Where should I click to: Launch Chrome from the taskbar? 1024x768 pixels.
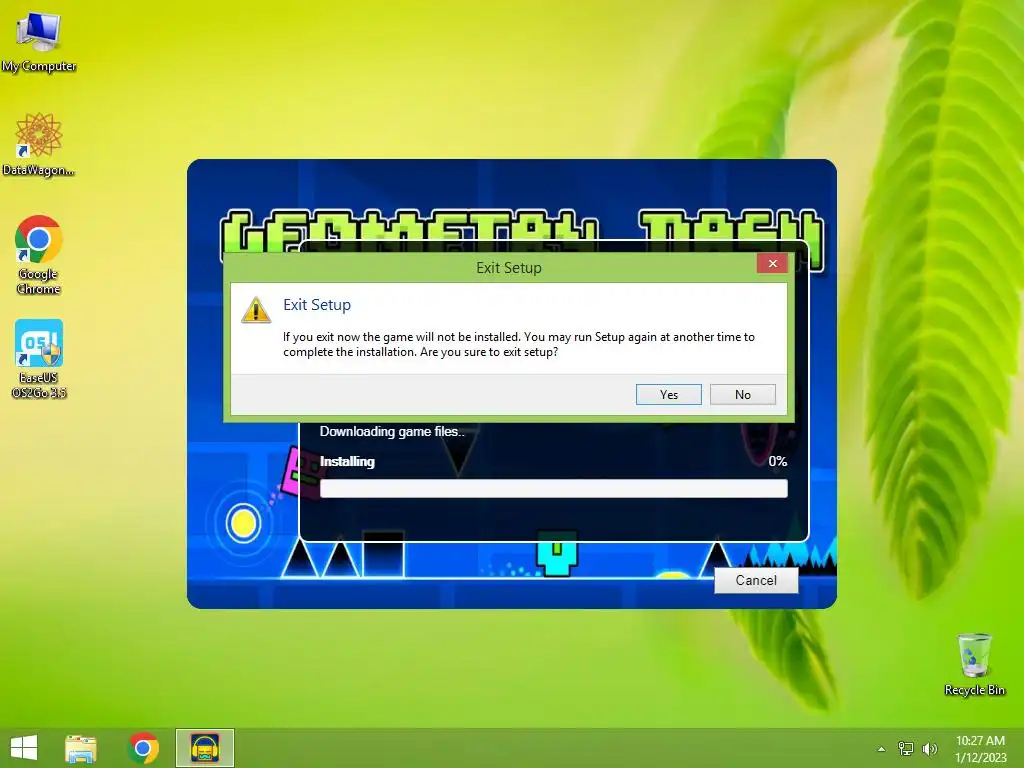coord(143,748)
